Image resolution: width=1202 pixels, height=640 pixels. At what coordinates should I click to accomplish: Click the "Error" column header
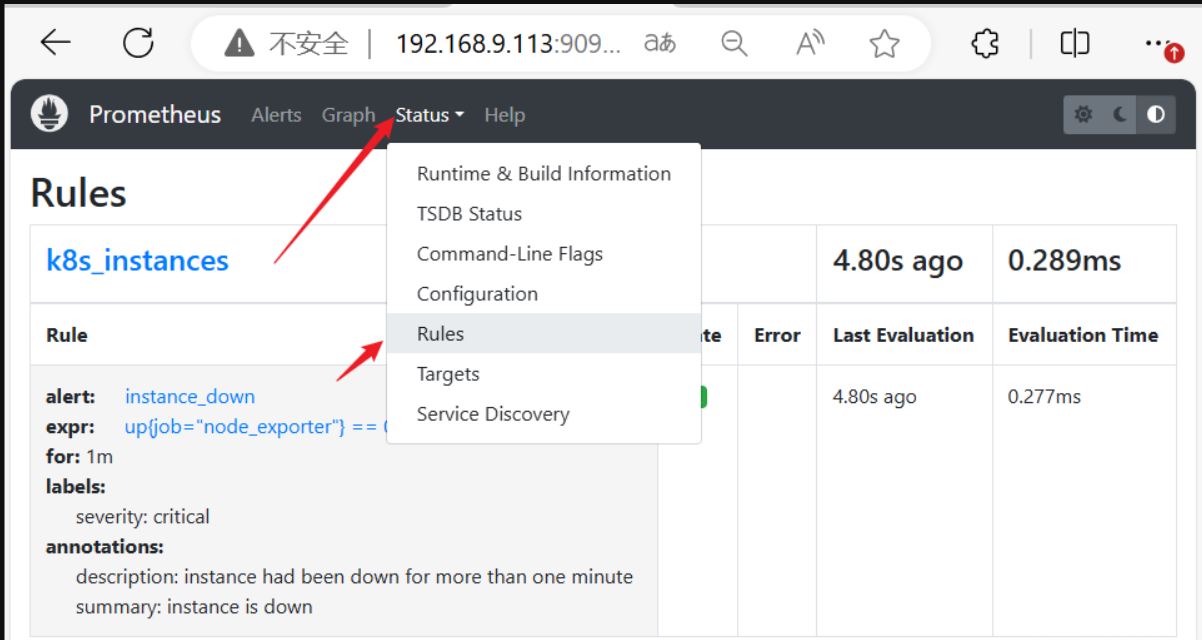click(777, 335)
